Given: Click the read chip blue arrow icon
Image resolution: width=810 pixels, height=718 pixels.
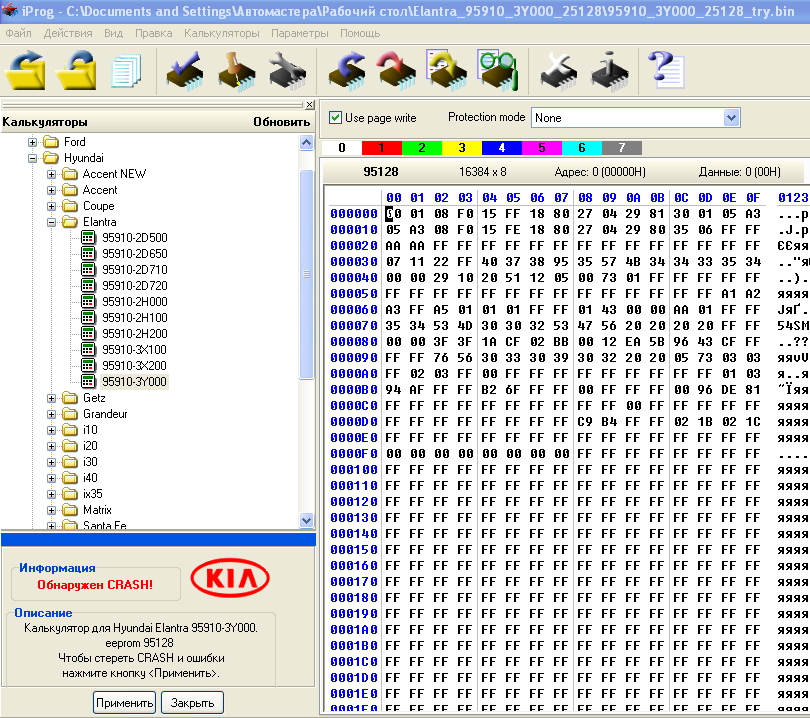Looking at the screenshot, I should pyautogui.click(x=347, y=71).
